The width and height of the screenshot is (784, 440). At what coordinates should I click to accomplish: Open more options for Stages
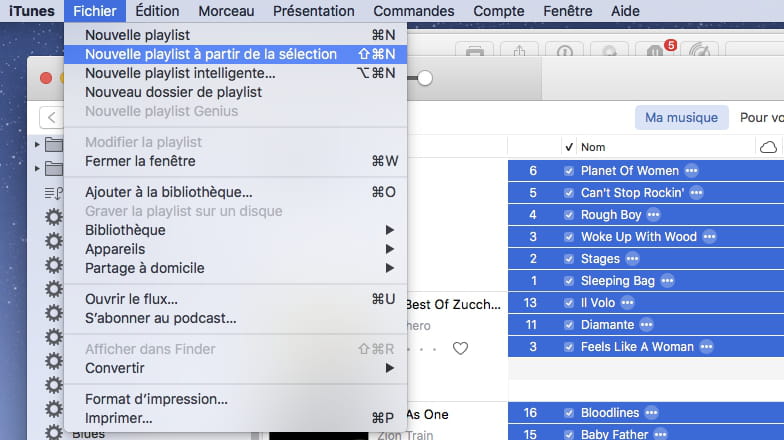point(632,258)
